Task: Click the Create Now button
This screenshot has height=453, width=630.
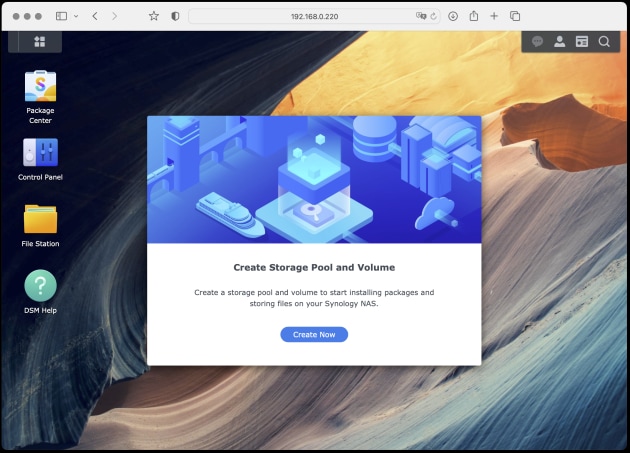Action: pos(314,334)
